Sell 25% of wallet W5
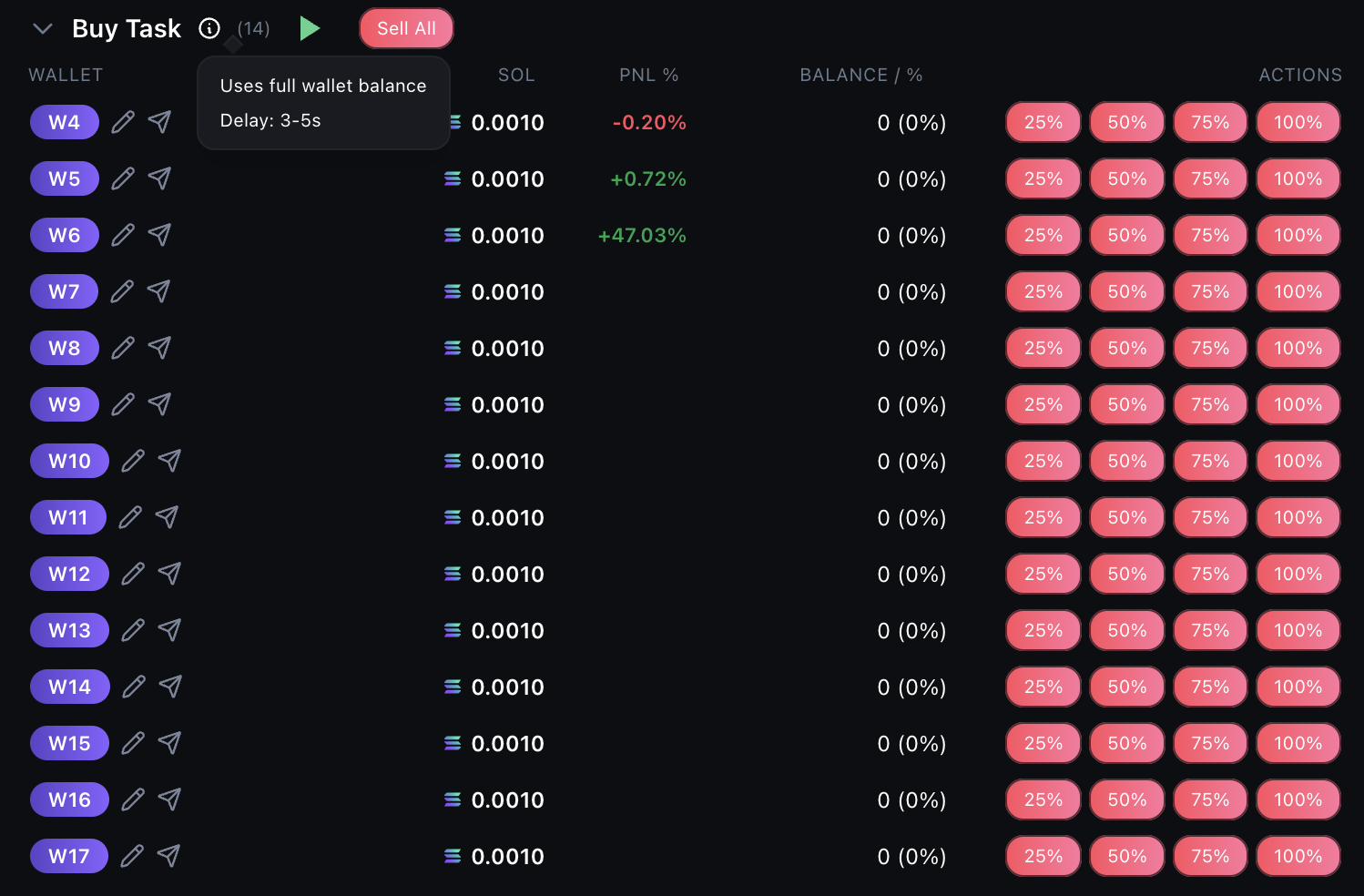This screenshot has height=896, width=1364. tap(1043, 178)
